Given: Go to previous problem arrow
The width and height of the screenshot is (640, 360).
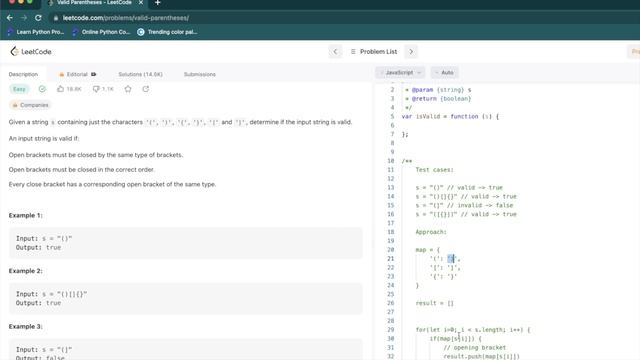Looking at the screenshot, I should point(335,51).
